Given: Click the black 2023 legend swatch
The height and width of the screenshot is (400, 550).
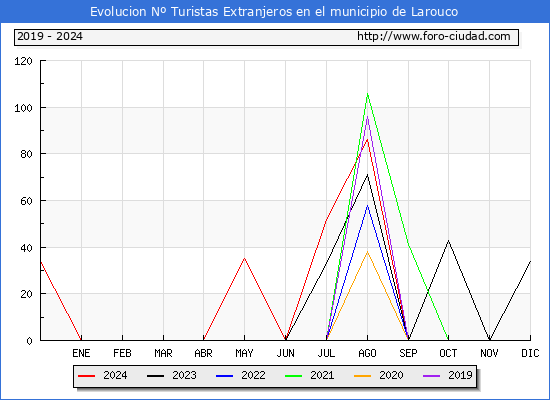Looking at the screenshot, I should 155,376.
